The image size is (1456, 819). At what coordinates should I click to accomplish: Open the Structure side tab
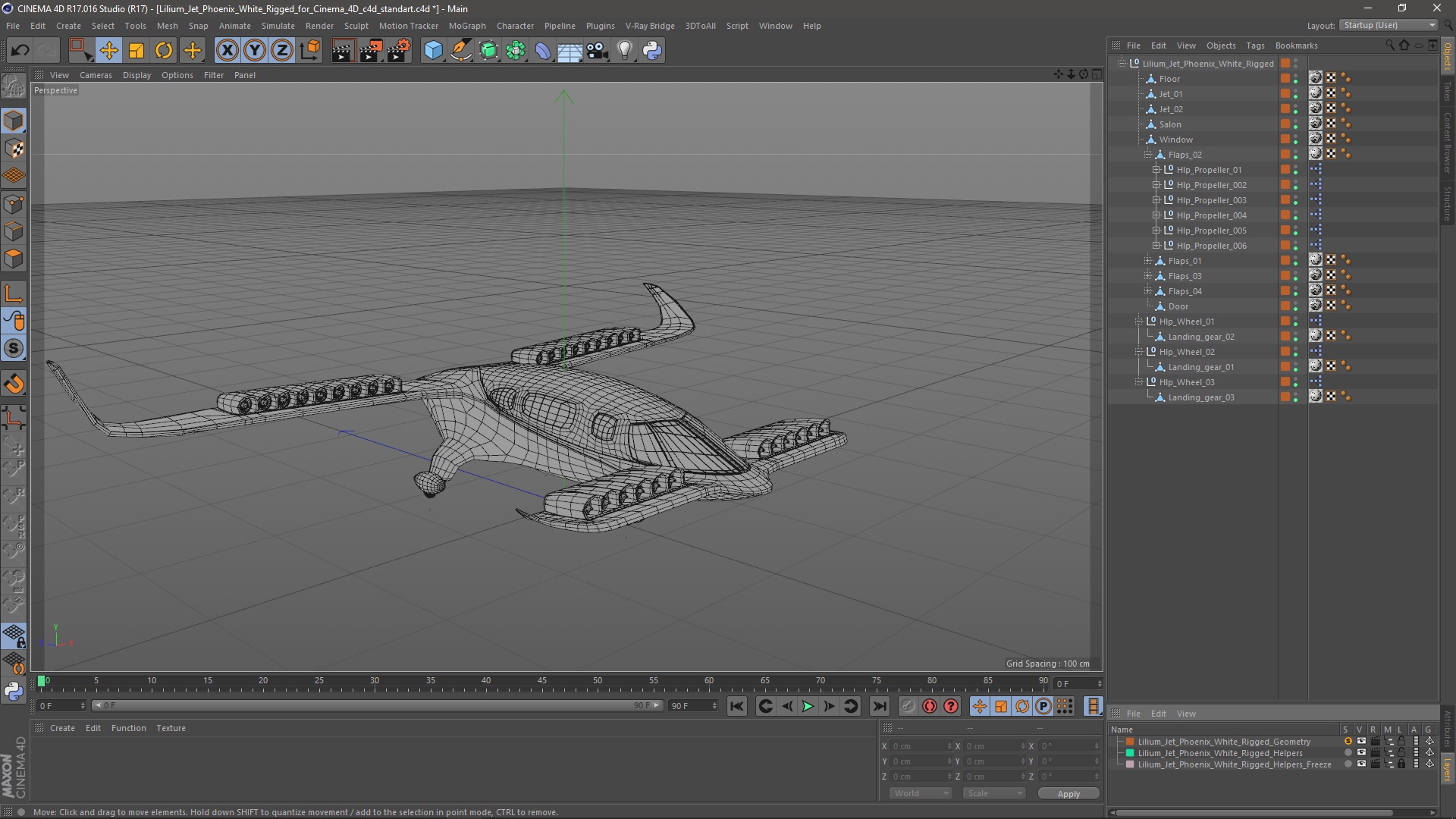(1448, 203)
